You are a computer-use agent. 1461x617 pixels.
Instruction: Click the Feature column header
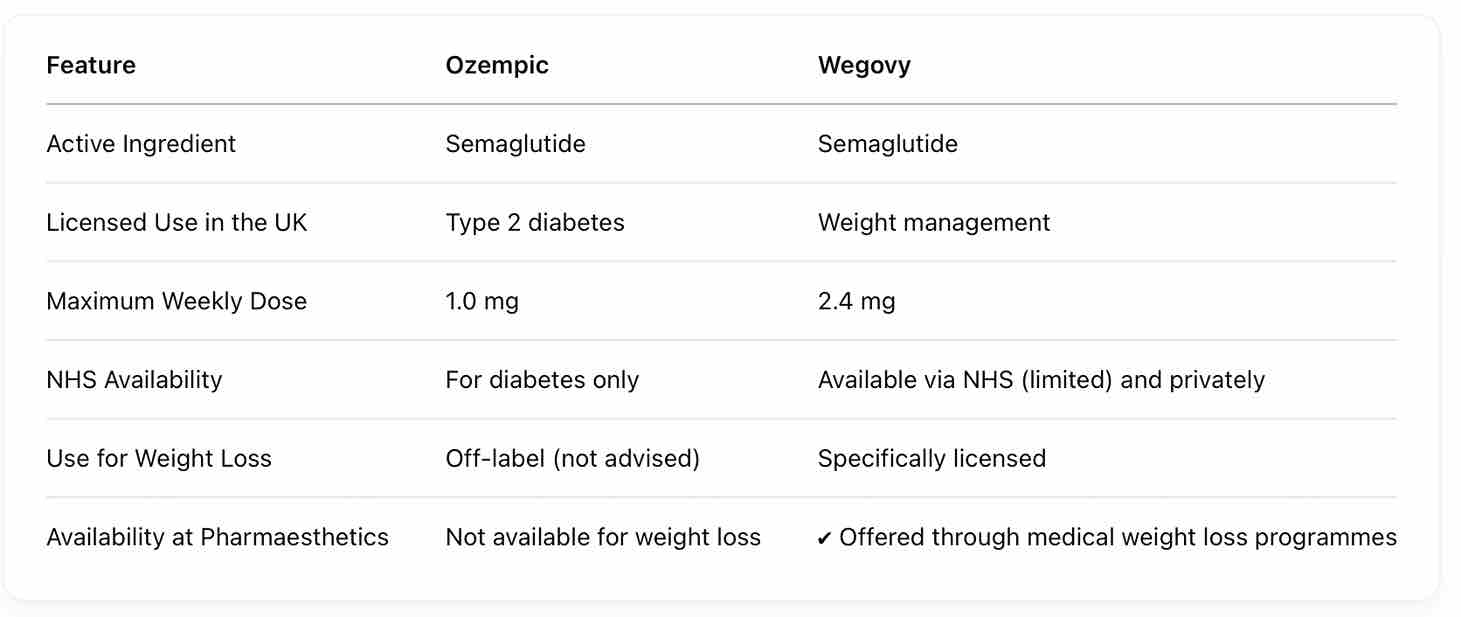(x=91, y=66)
